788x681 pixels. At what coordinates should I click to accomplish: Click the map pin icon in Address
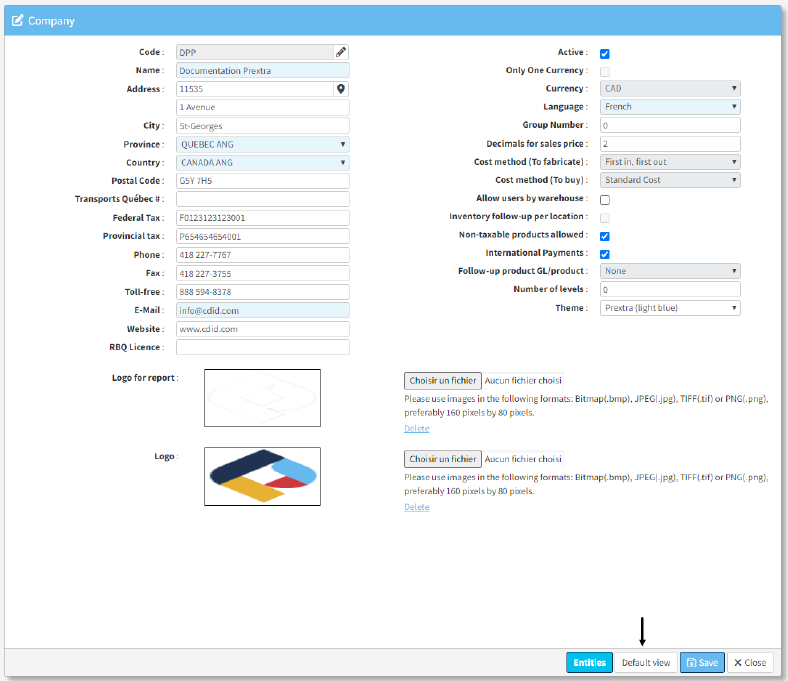pyautogui.click(x=341, y=89)
